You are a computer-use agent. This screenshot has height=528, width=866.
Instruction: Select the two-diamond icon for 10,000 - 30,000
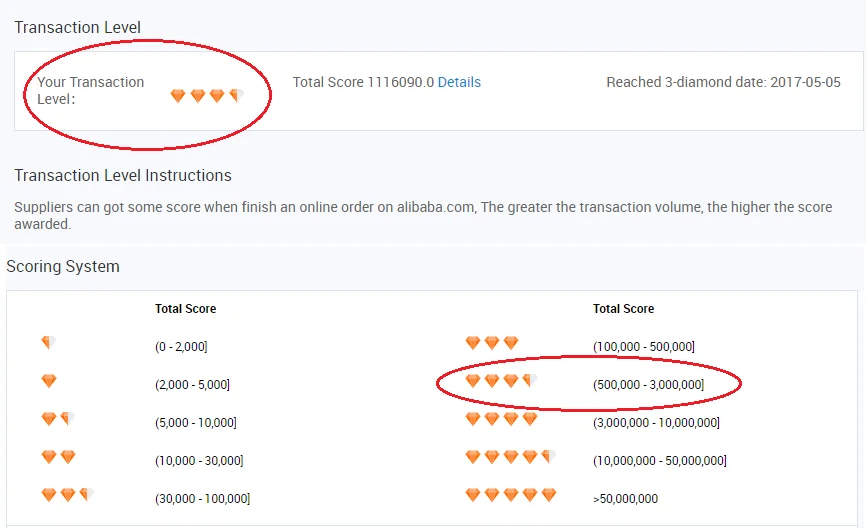coord(58,457)
